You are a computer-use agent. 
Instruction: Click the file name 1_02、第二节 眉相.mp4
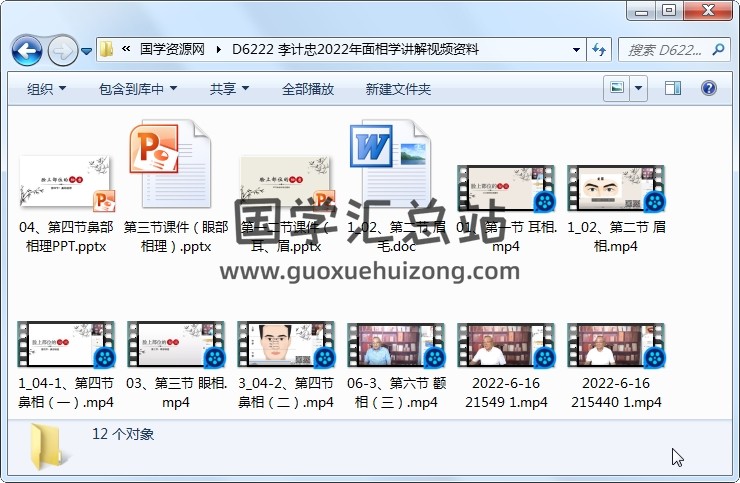[x=616, y=237]
